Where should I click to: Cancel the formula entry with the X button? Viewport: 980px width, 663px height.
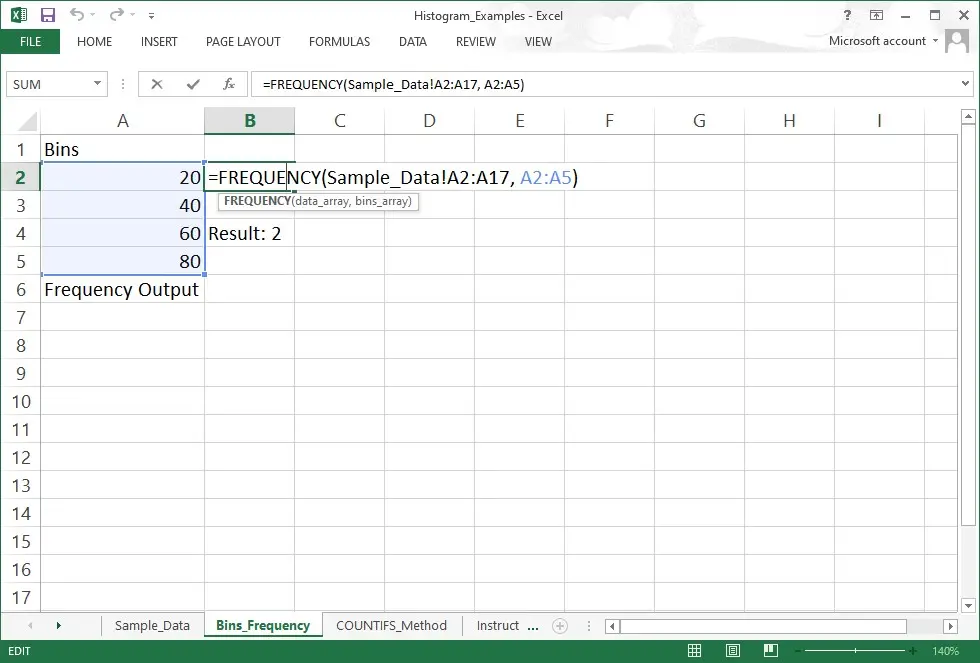(157, 84)
